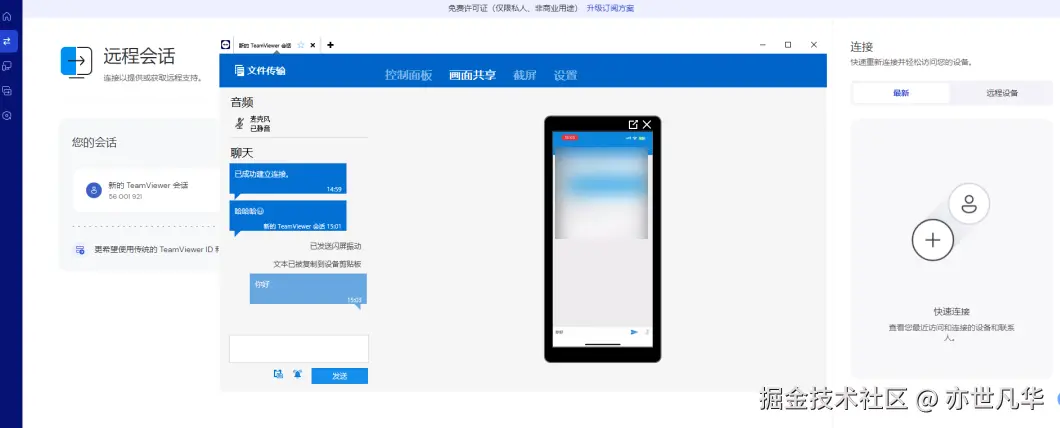Pop out the phone screen view
The width and height of the screenshot is (1060, 428).
coord(633,124)
